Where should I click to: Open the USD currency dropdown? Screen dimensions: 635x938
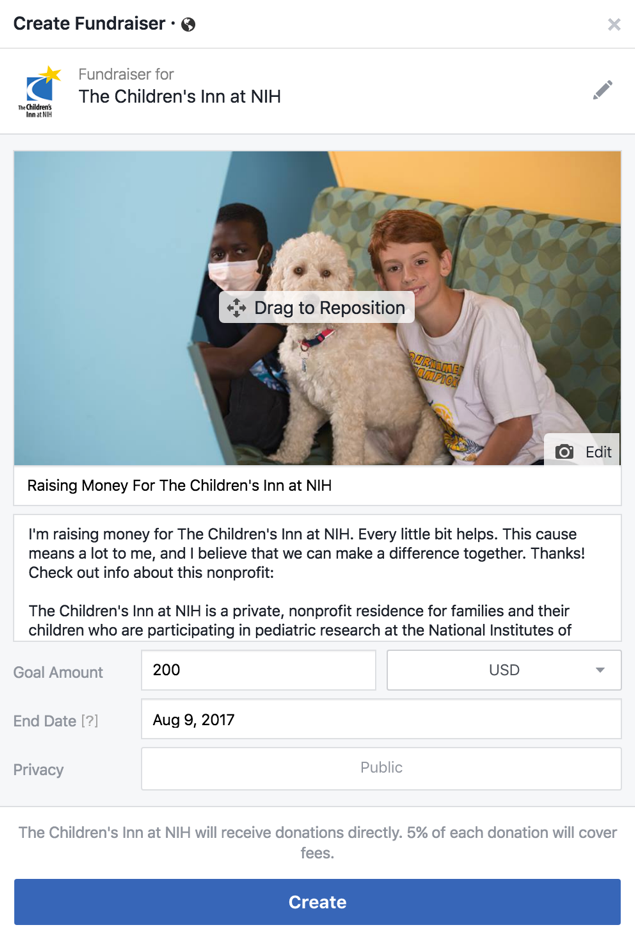click(x=504, y=670)
